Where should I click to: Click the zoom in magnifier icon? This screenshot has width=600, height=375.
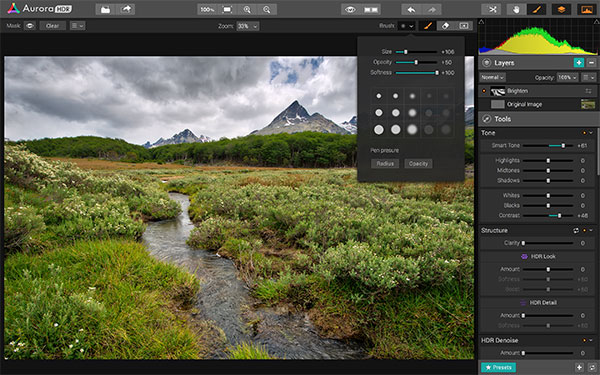[x=247, y=9]
